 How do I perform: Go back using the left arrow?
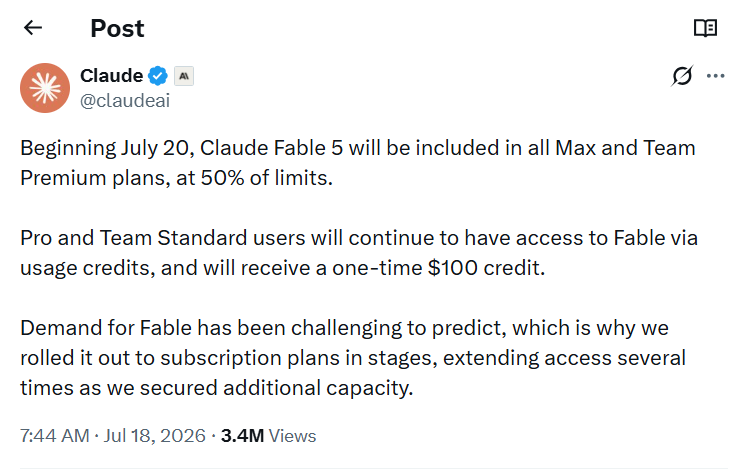click(x=33, y=28)
